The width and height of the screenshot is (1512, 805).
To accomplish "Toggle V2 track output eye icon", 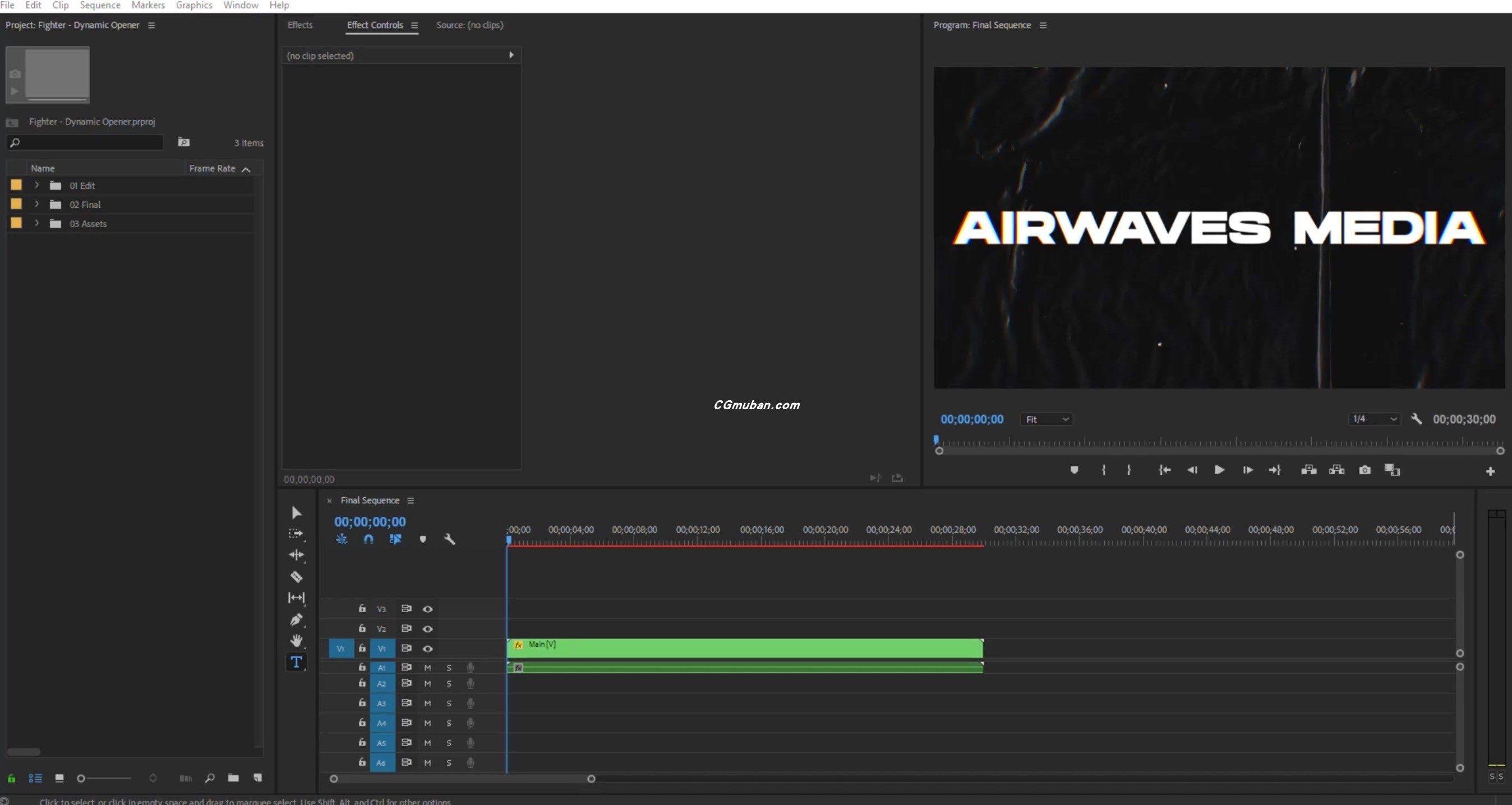I will [428, 629].
